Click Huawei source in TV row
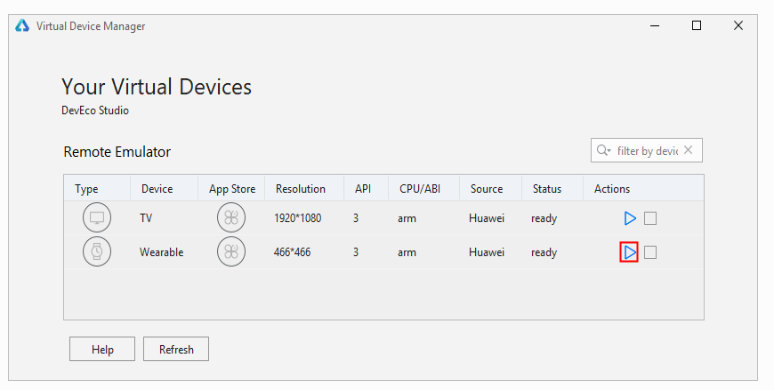This screenshot has height=390, width=774. [x=487, y=218]
